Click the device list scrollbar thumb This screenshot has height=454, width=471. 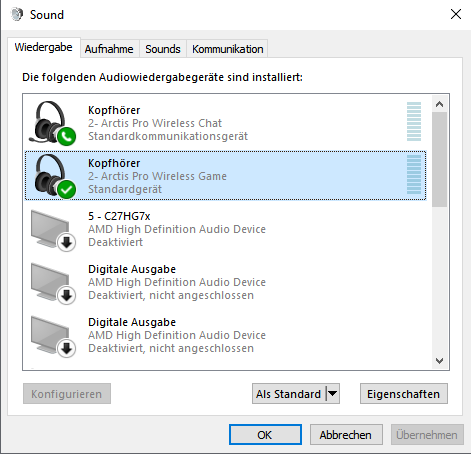(439, 159)
